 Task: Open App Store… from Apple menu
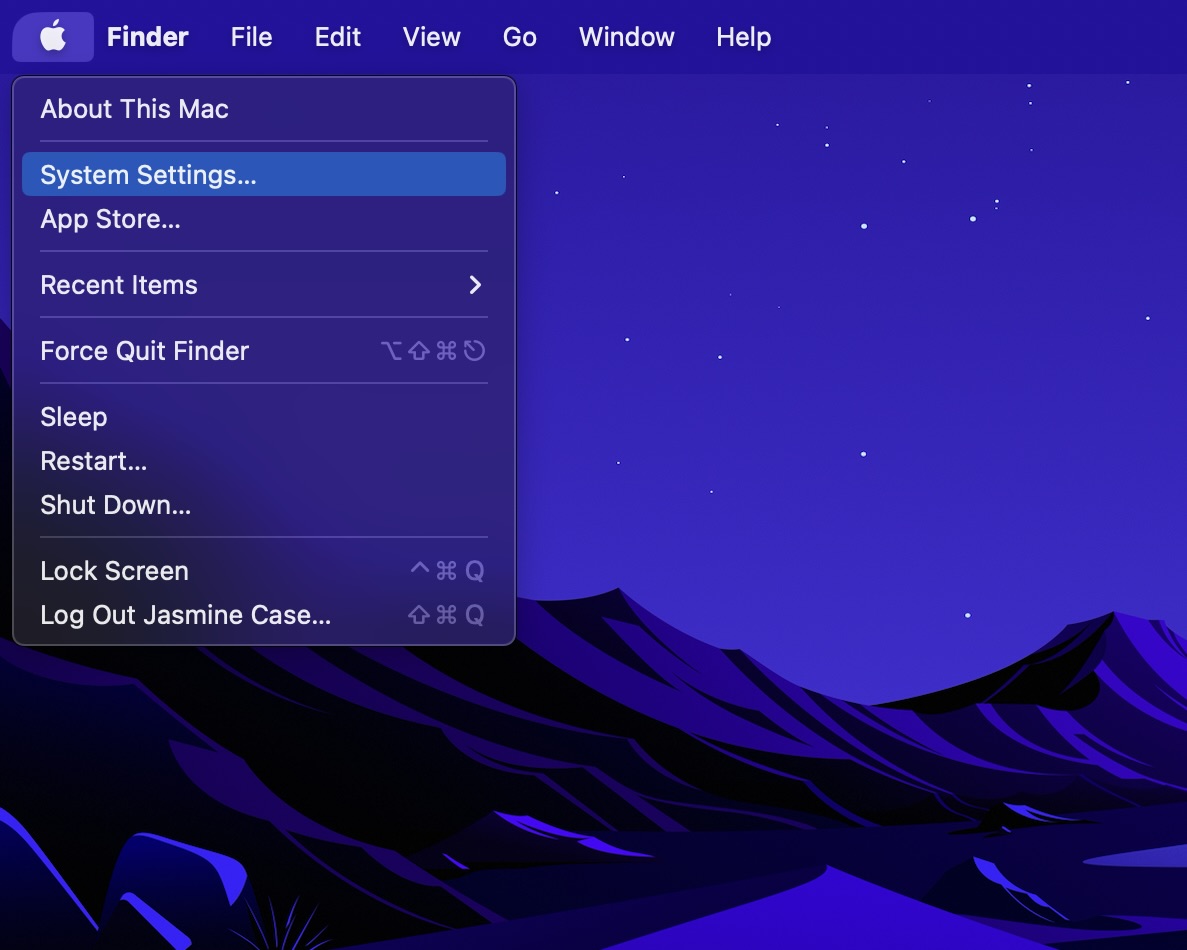[263, 219]
